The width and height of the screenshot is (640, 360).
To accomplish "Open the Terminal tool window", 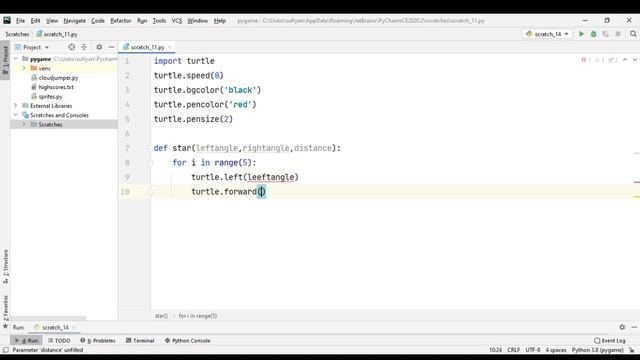I will tap(140, 340).
